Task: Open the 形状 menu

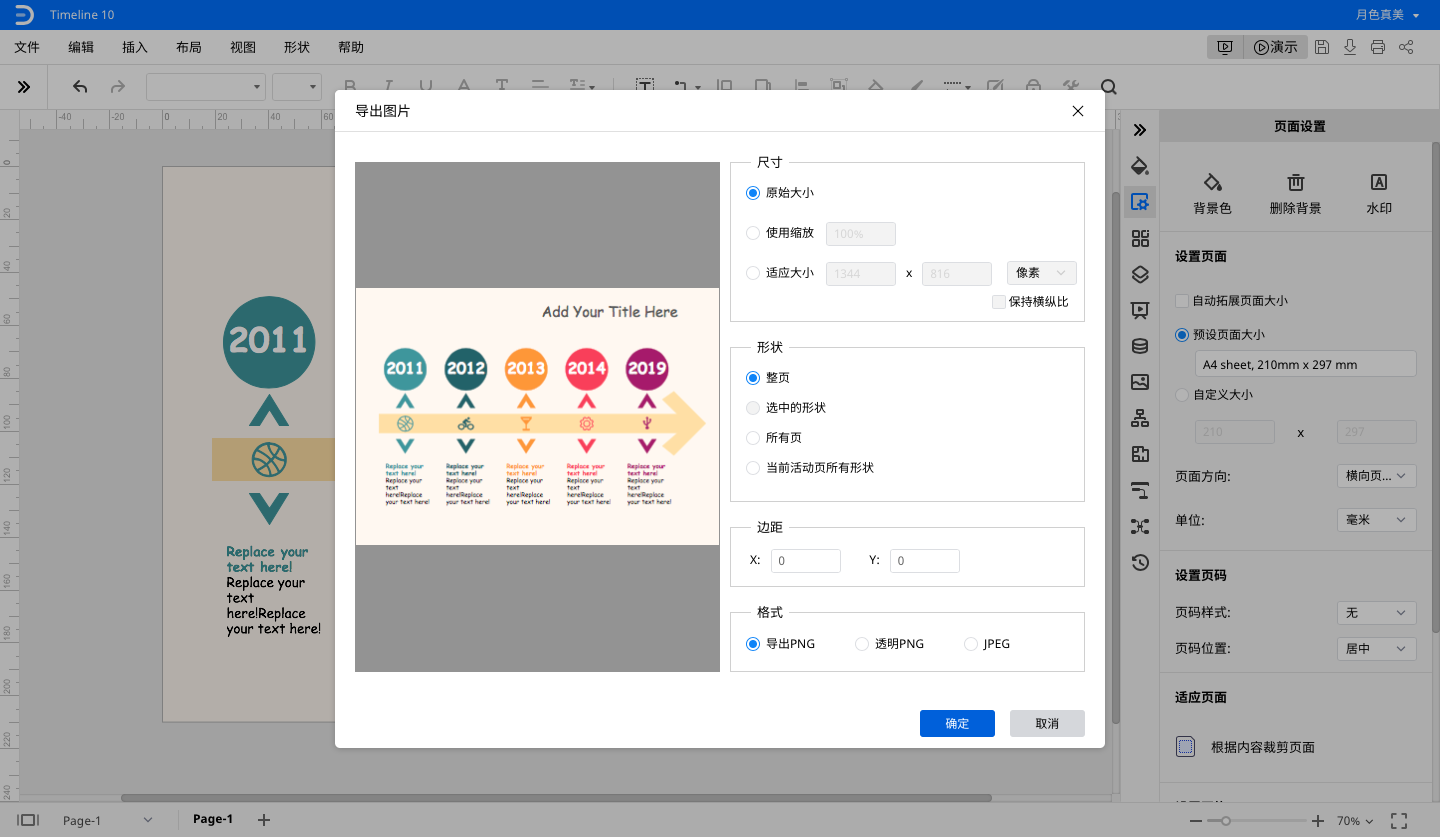Action: pyautogui.click(x=296, y=47)
